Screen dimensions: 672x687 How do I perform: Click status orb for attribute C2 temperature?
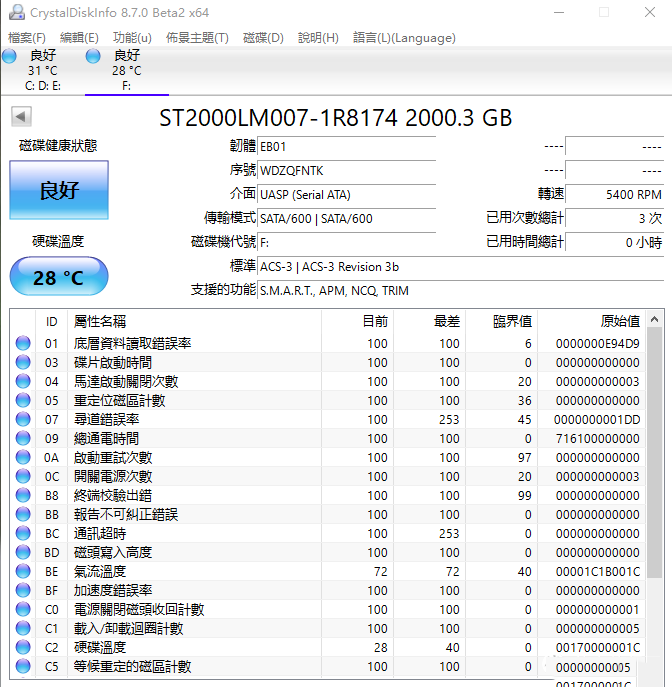point(23,647)
